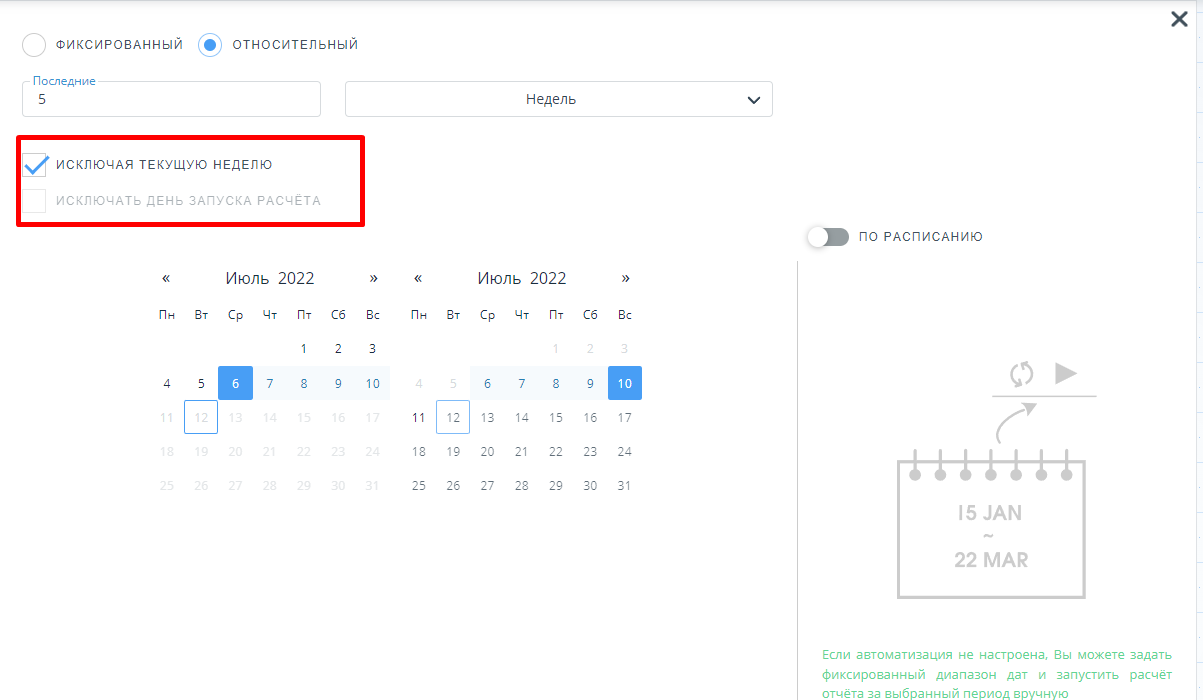Select July 10 in the right calendar
Image resolution: width=1203 pixels, height=700 pixels.
point(625,383)
